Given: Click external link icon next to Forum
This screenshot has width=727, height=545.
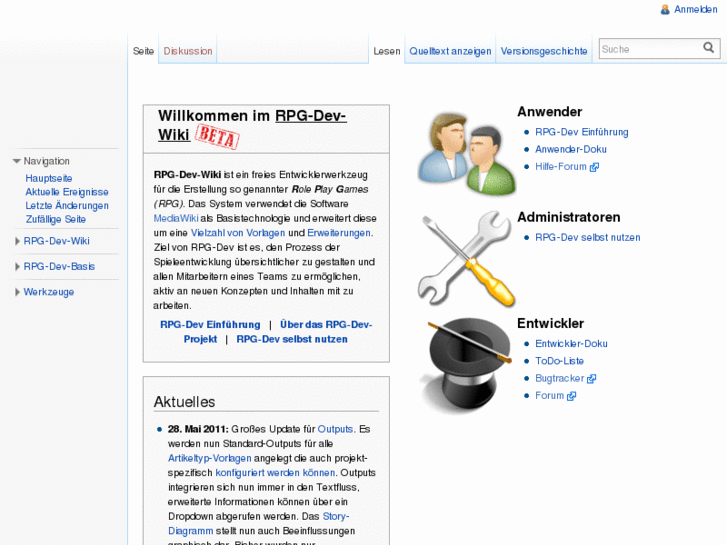Looking at the screenshot, I should (571, 396).
